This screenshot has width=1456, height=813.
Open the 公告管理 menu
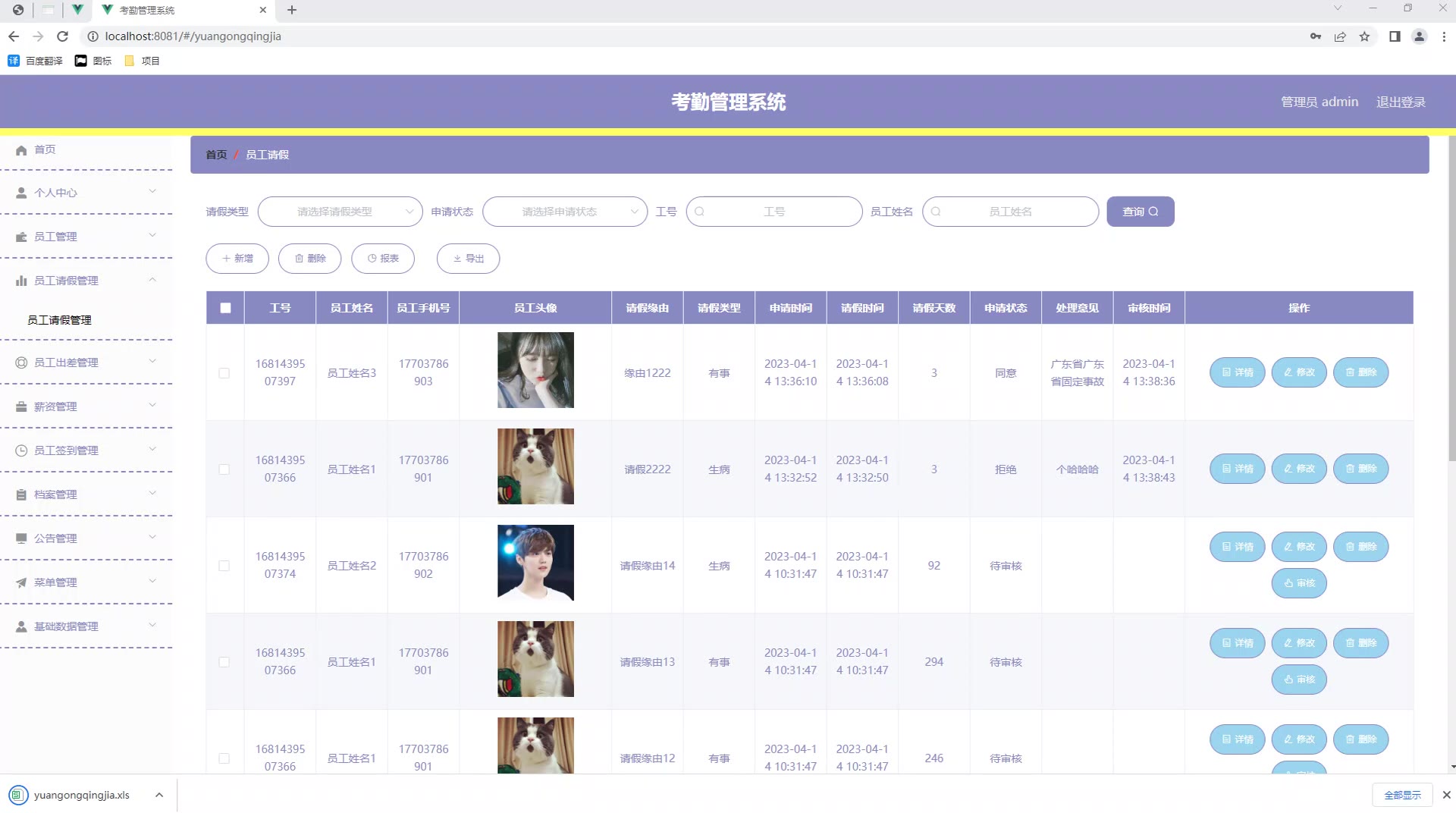(86, 538)
